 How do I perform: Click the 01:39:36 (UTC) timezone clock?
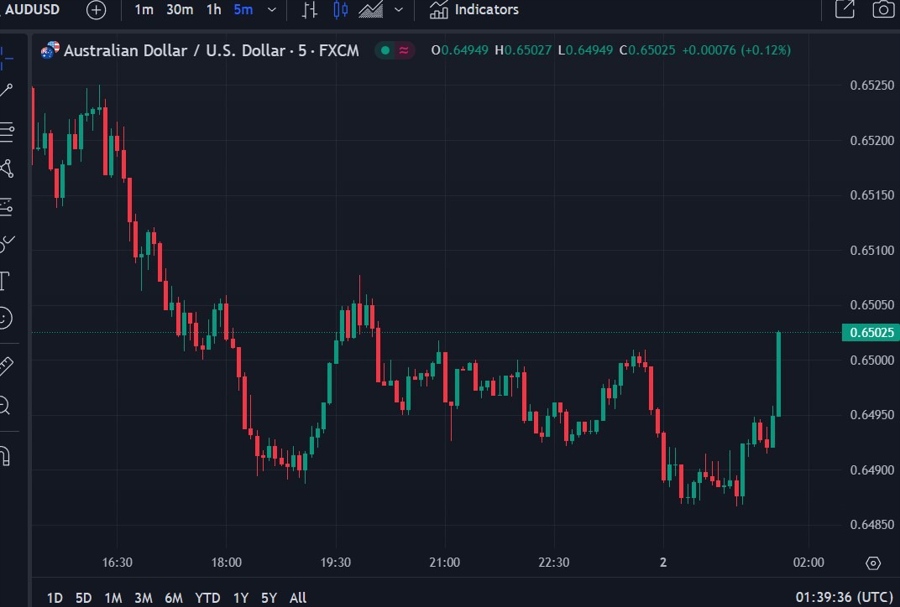pyautogui.click(x=844, y=598)
